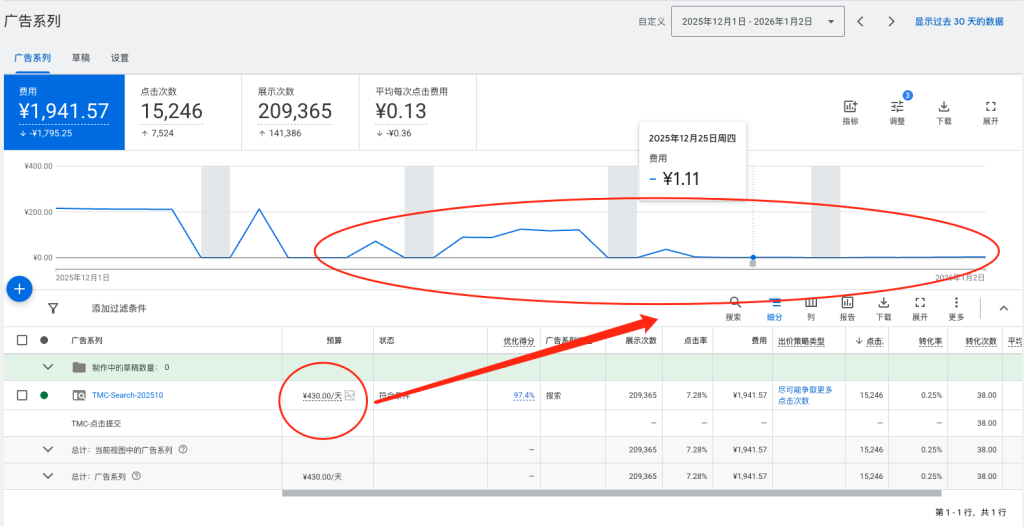Go to previous date range arrow
This screenshot has width=1024, height=527.
click(861, 22)
